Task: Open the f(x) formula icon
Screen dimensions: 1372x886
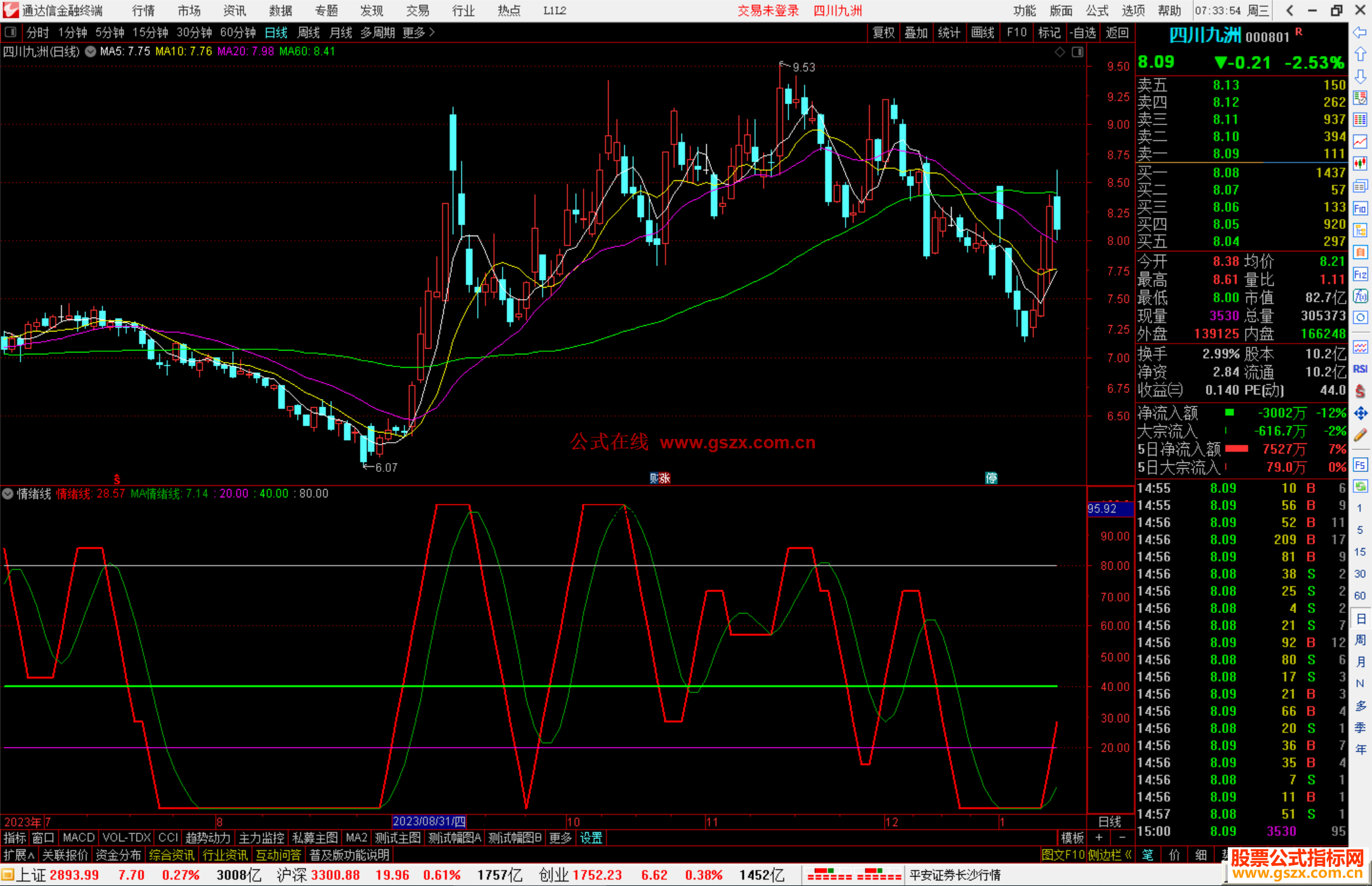Action: 1360,296
